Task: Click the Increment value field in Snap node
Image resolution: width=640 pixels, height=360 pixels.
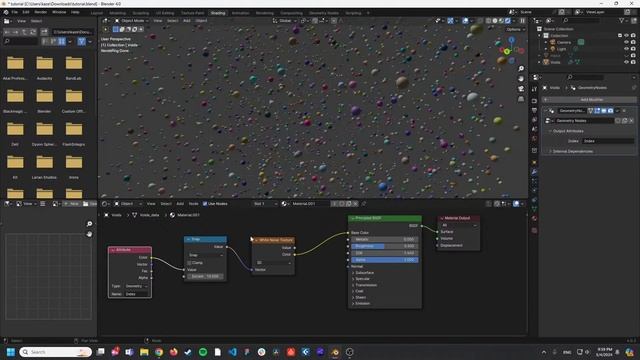Action: [205, 276]
